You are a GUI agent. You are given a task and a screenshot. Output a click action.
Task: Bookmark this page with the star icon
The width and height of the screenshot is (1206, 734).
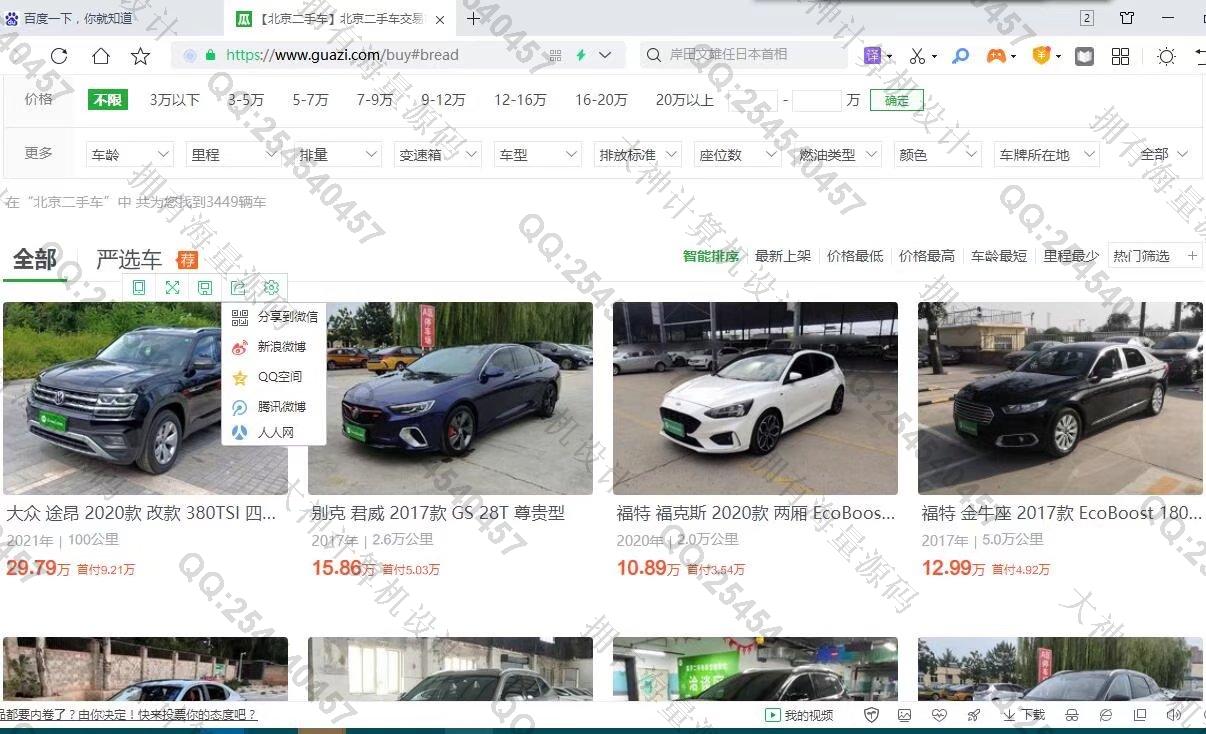coord(140,56)
